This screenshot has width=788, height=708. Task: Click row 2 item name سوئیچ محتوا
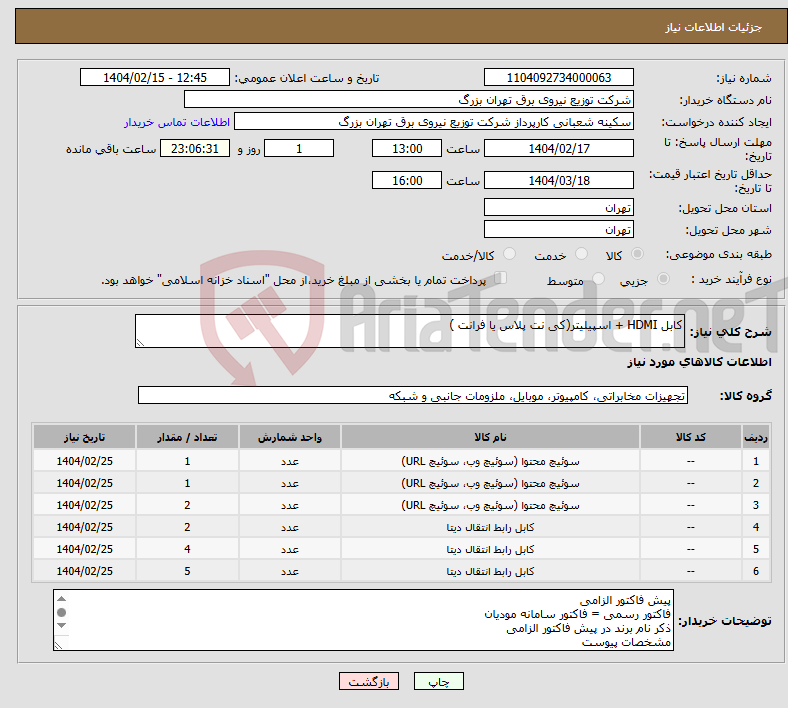(490, 483)
